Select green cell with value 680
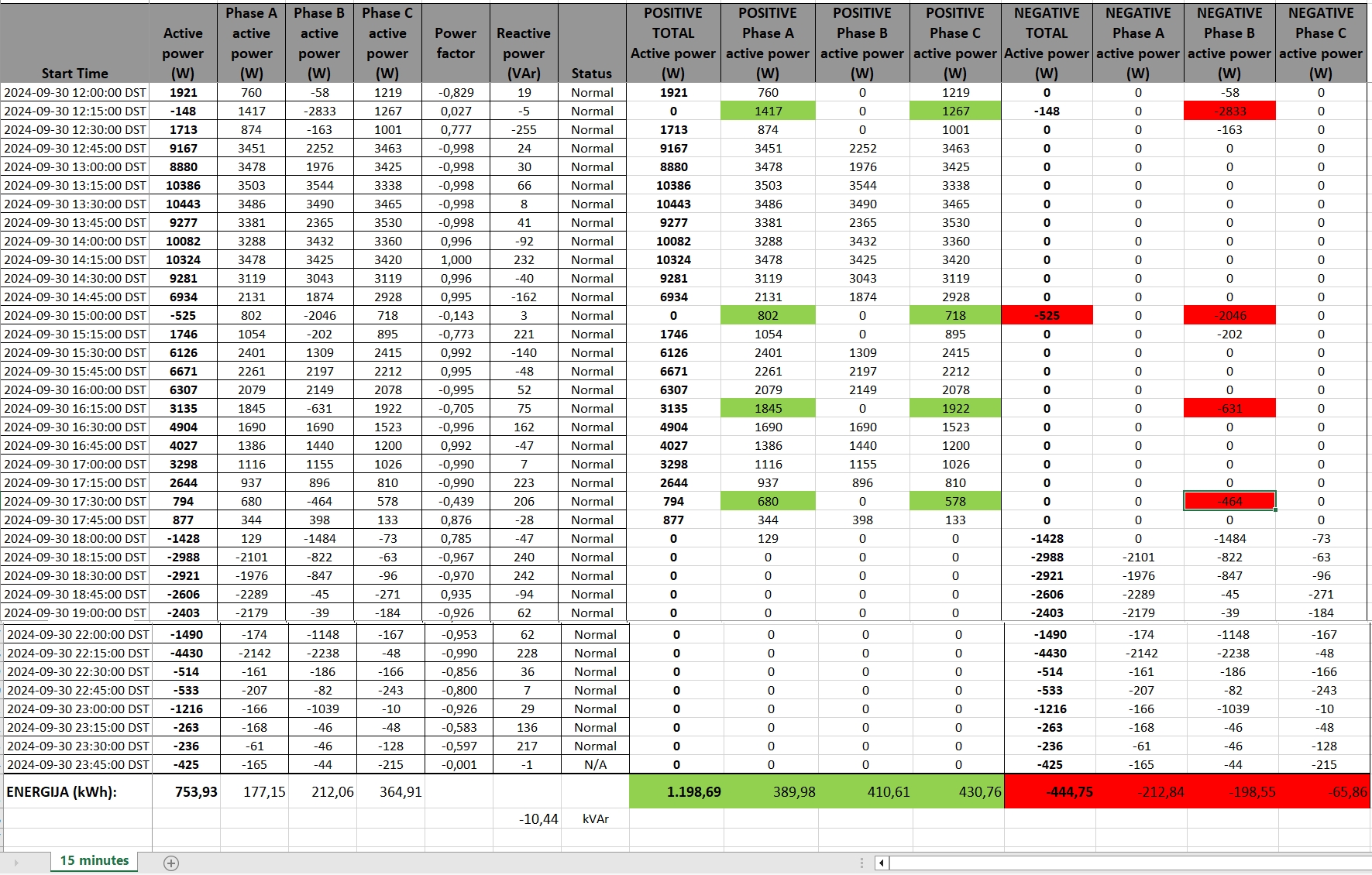Viewport: 1372px width, 875px height. (x=768, y=501)
